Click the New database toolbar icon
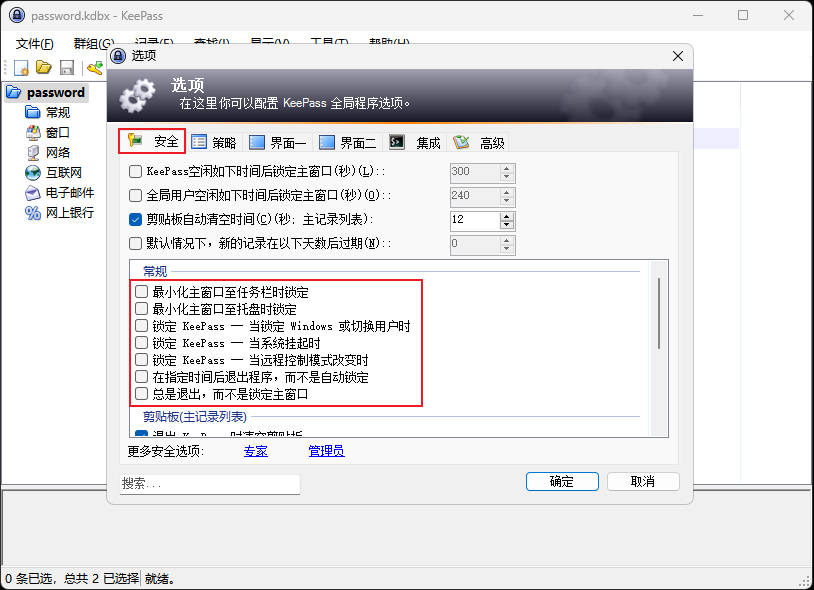Viewport: 814px width, 590px height. 20,68
